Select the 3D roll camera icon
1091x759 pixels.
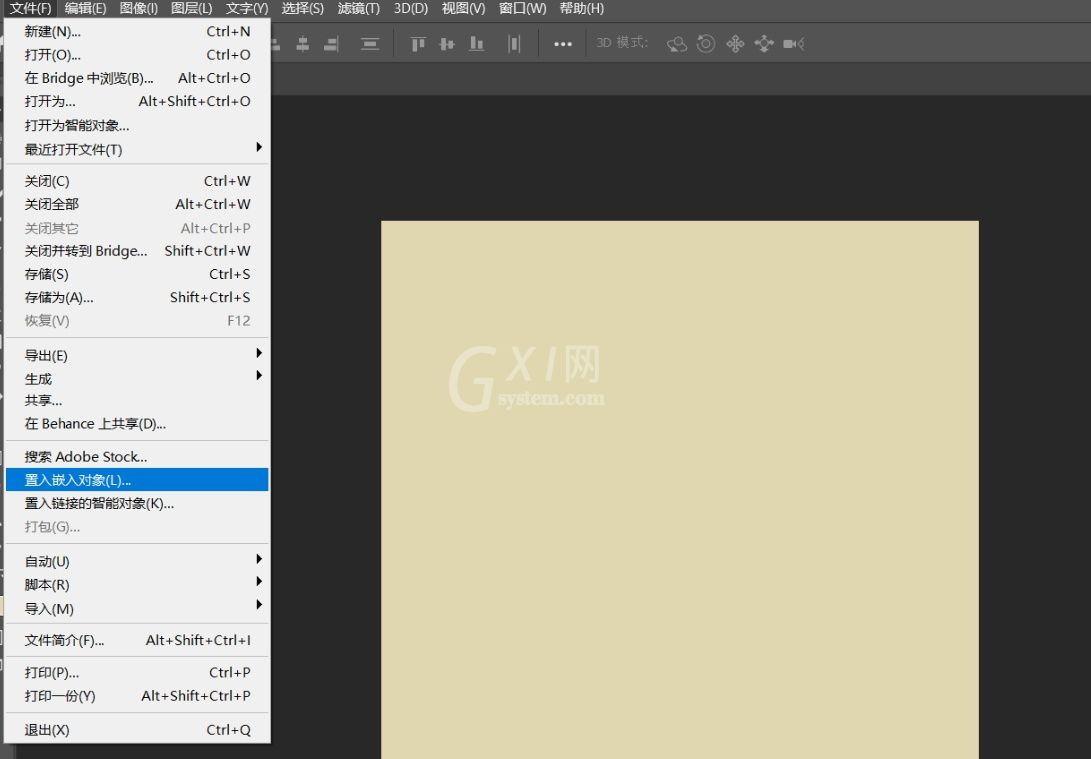click(x=706, y=44)
